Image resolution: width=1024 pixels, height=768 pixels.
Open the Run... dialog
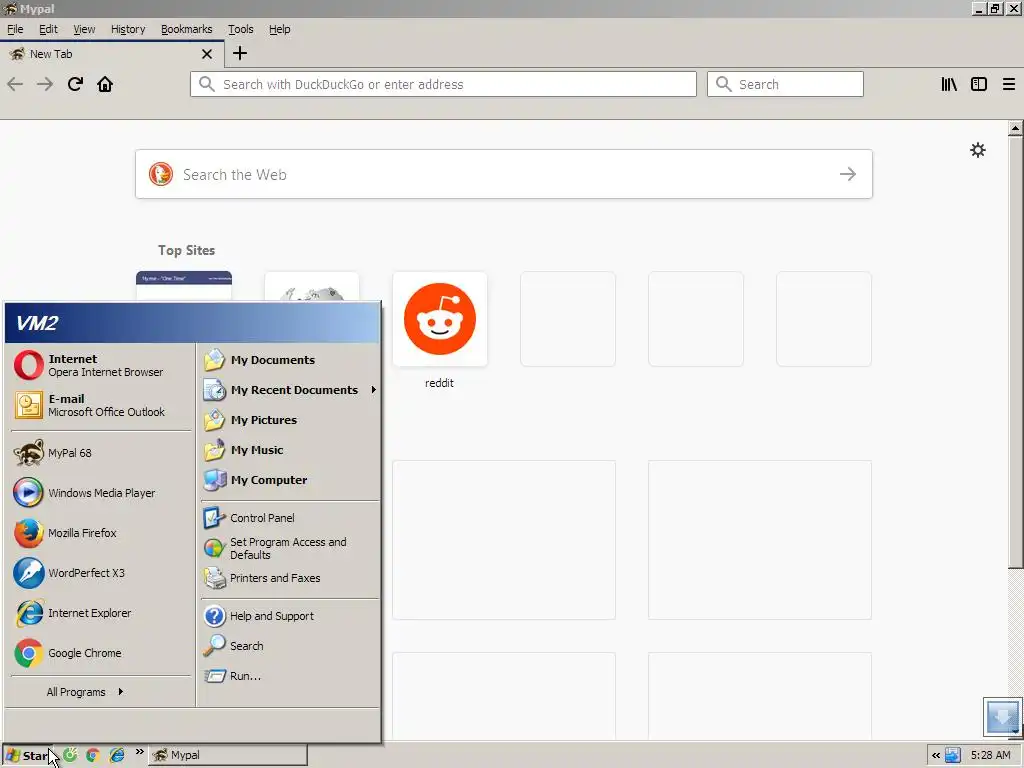(x=289, y=676)
